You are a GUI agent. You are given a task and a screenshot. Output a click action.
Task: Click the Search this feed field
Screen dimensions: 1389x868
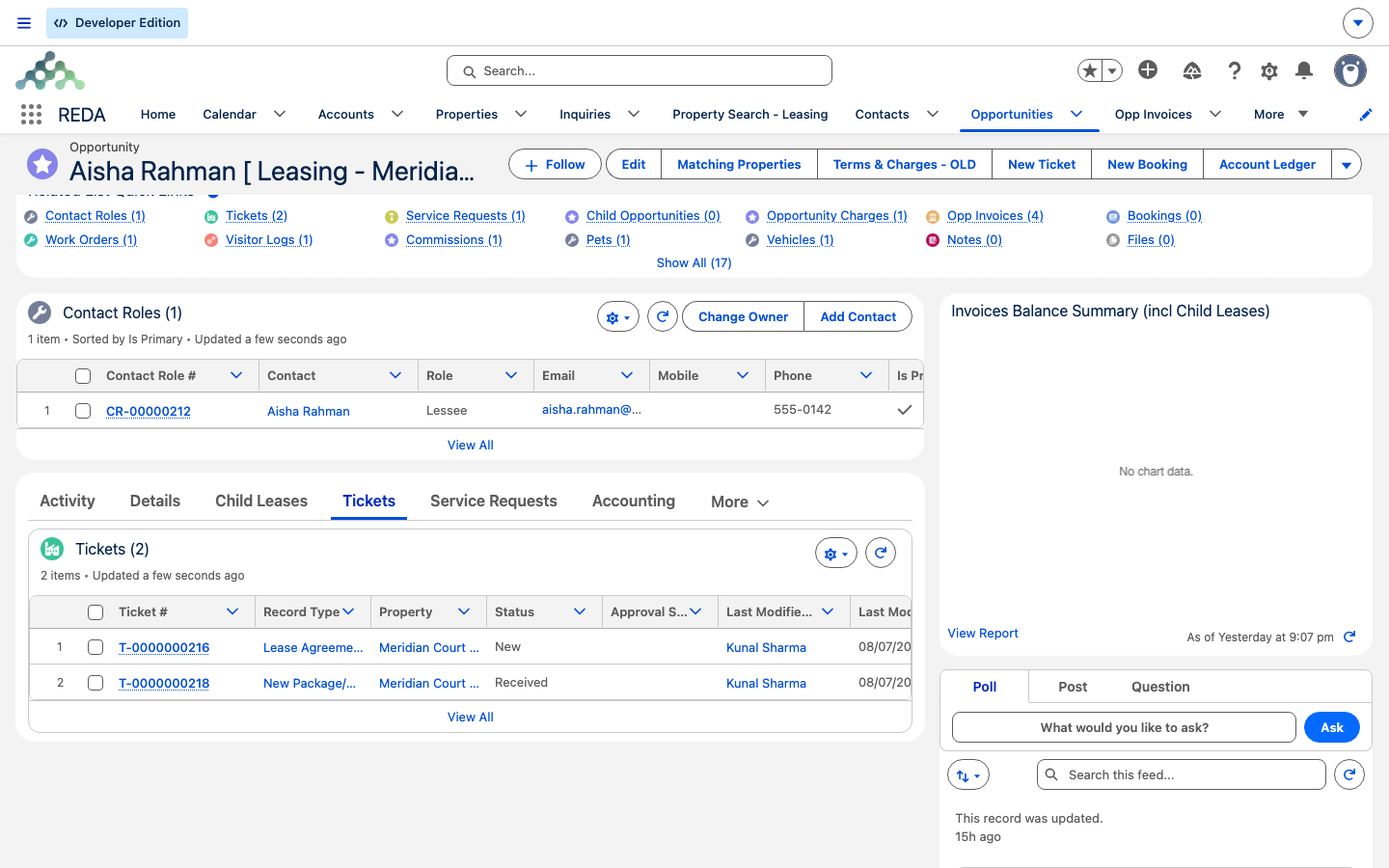[x=1182, y=774]
